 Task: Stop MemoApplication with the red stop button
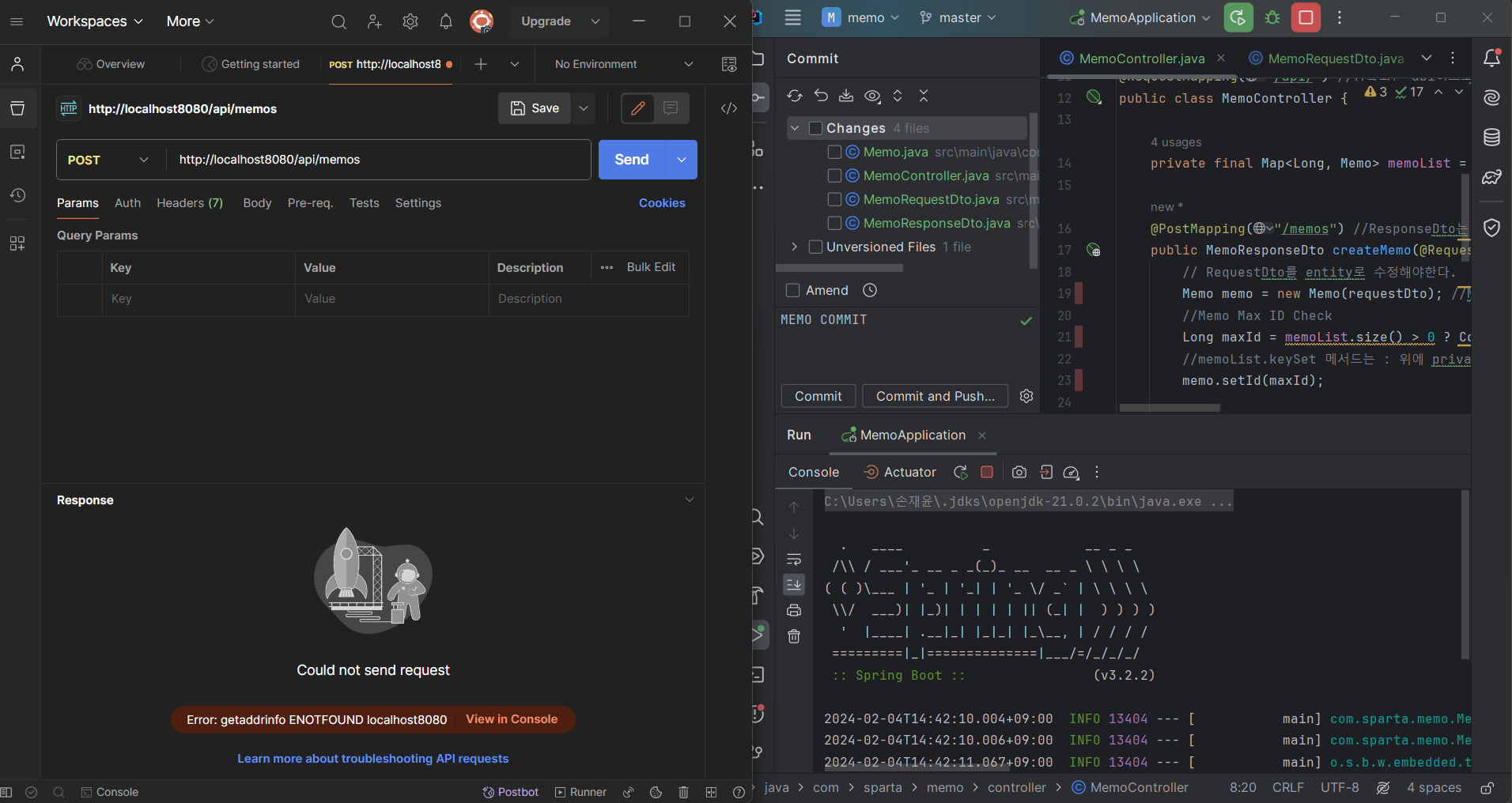pyautogui.click(x=1306, y=17)
